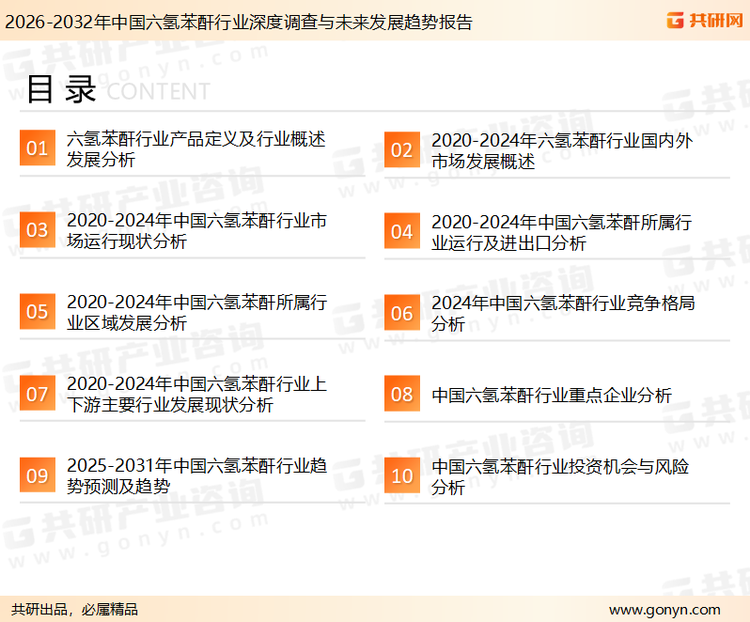This screenshot has height=622, width=750.
Task: Click the orange 09 number badge
Action: point(37,475)
